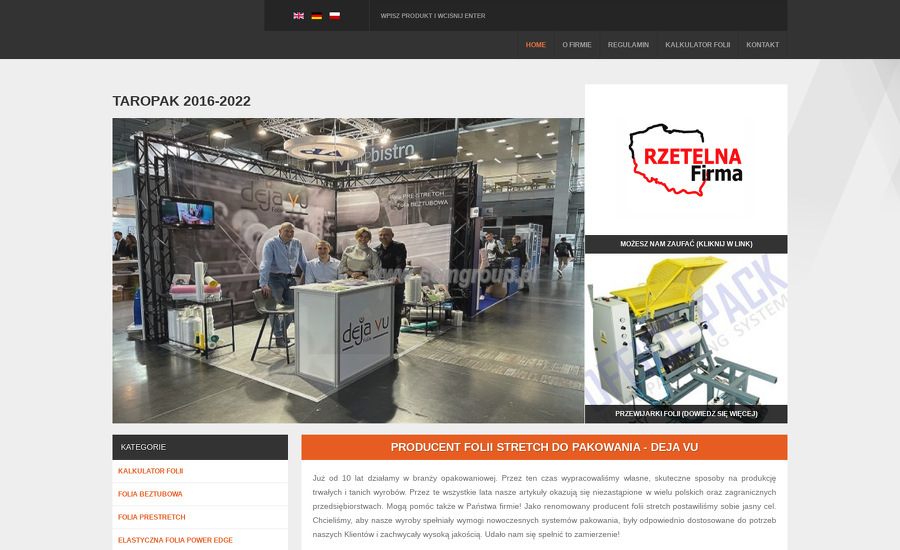
Task: Switch site language to English flag
Action: coord(298,16)
